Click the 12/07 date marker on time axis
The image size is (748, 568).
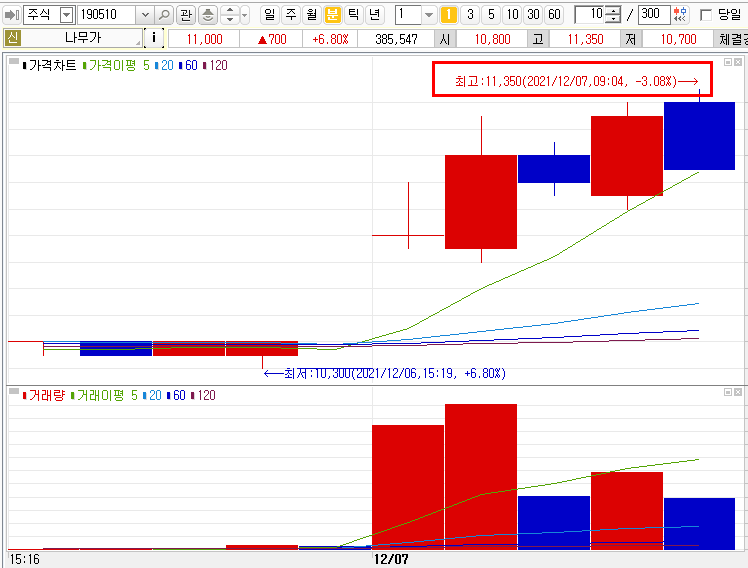391,559
